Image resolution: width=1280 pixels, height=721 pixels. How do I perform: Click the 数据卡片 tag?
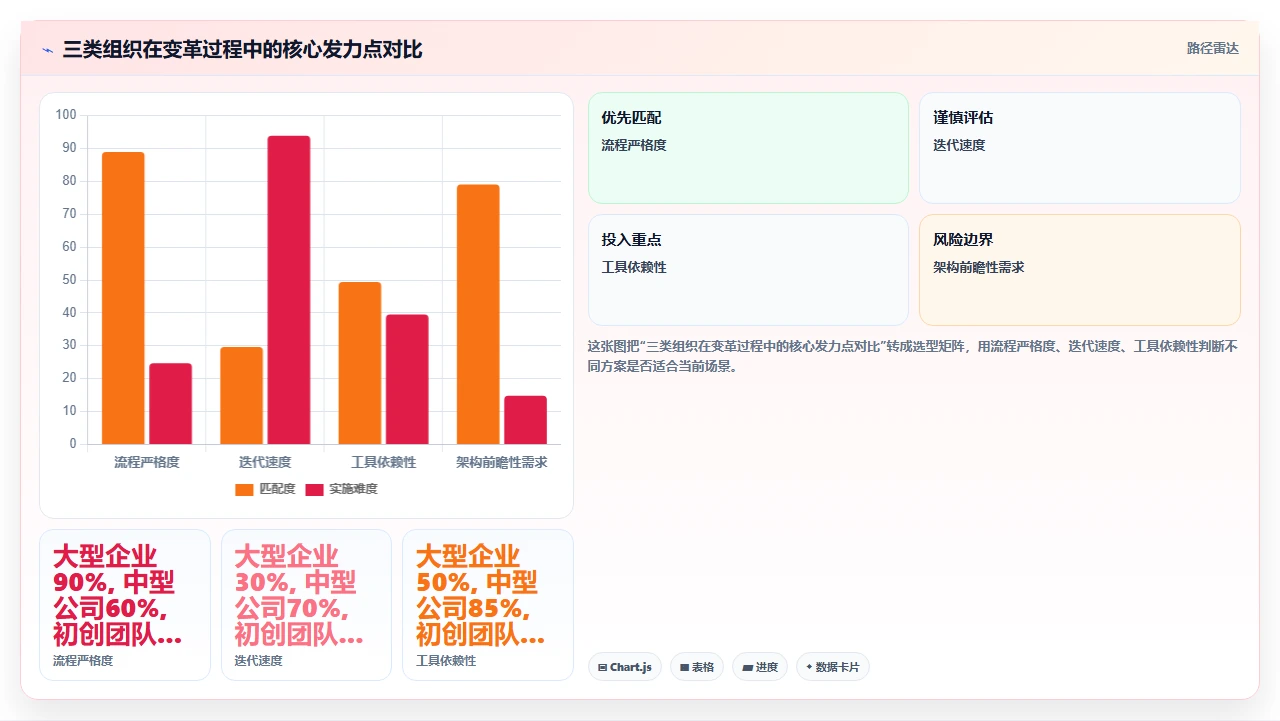(833, 667)
